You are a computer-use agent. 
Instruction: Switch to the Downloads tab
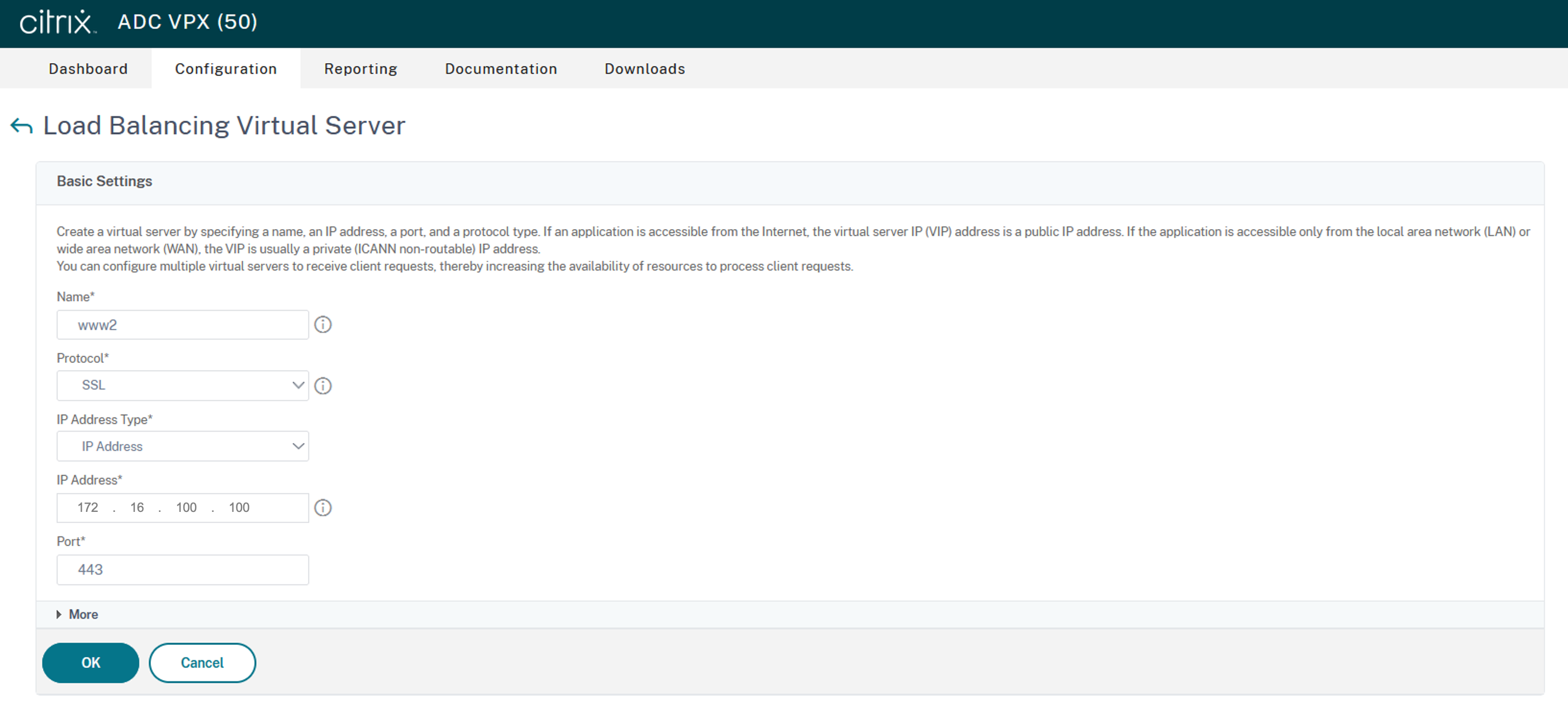(x=645, y=69)
